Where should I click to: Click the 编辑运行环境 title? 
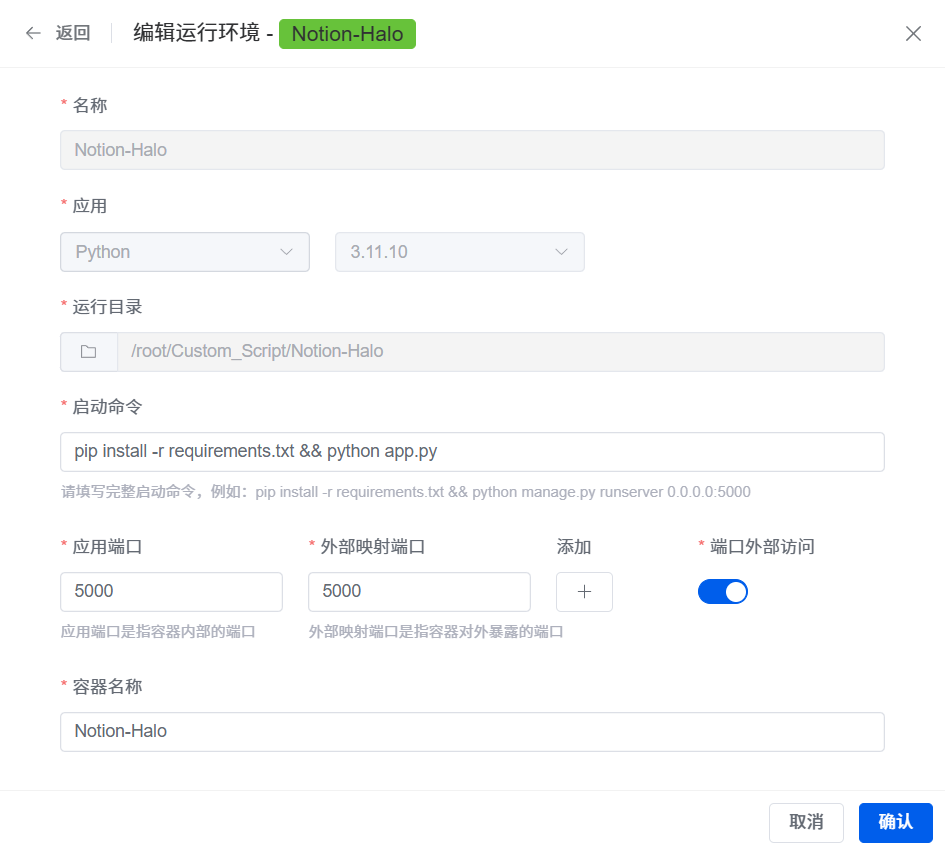(x=196, y=33)
